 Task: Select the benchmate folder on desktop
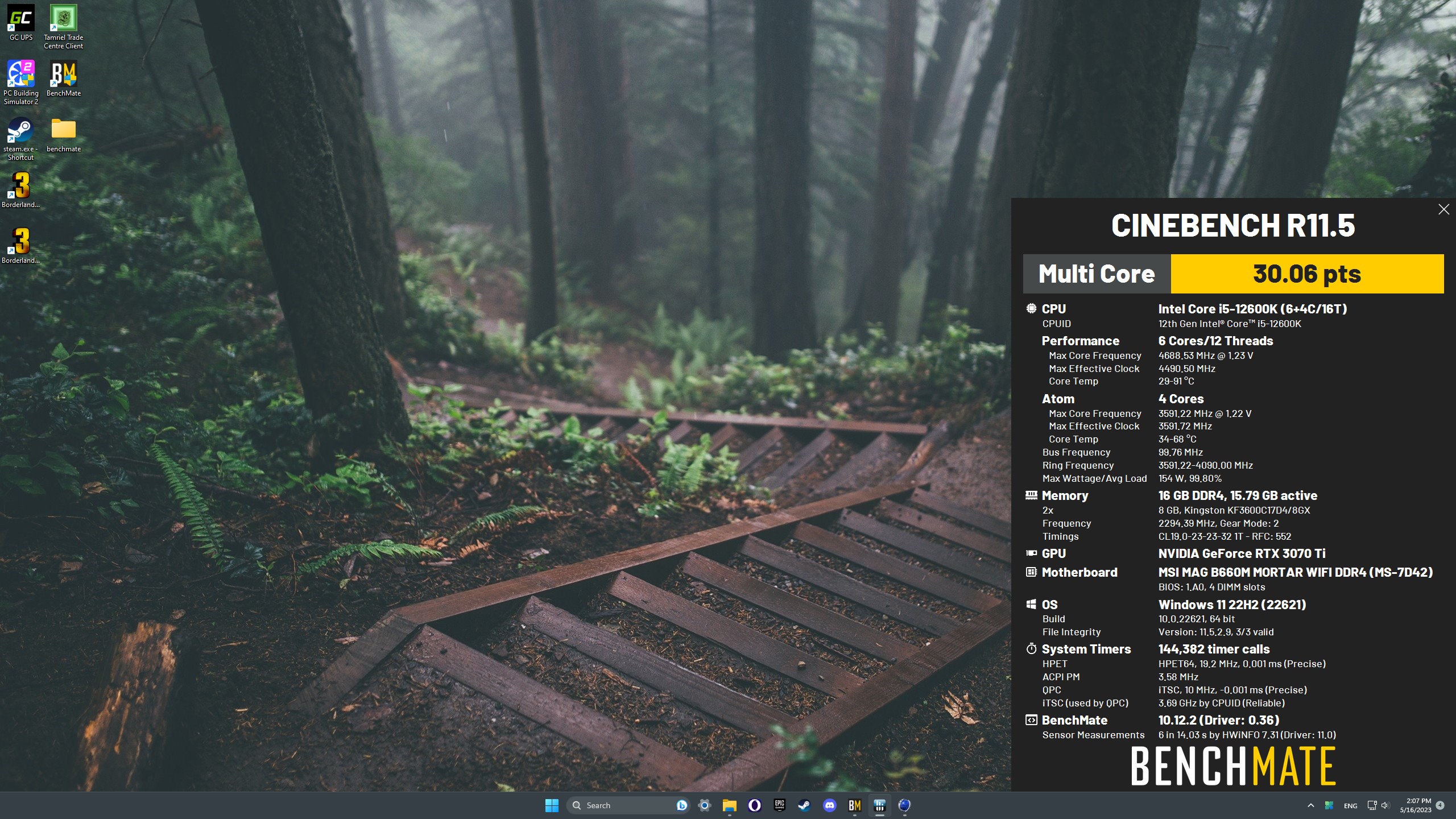(x=63, y=134)
